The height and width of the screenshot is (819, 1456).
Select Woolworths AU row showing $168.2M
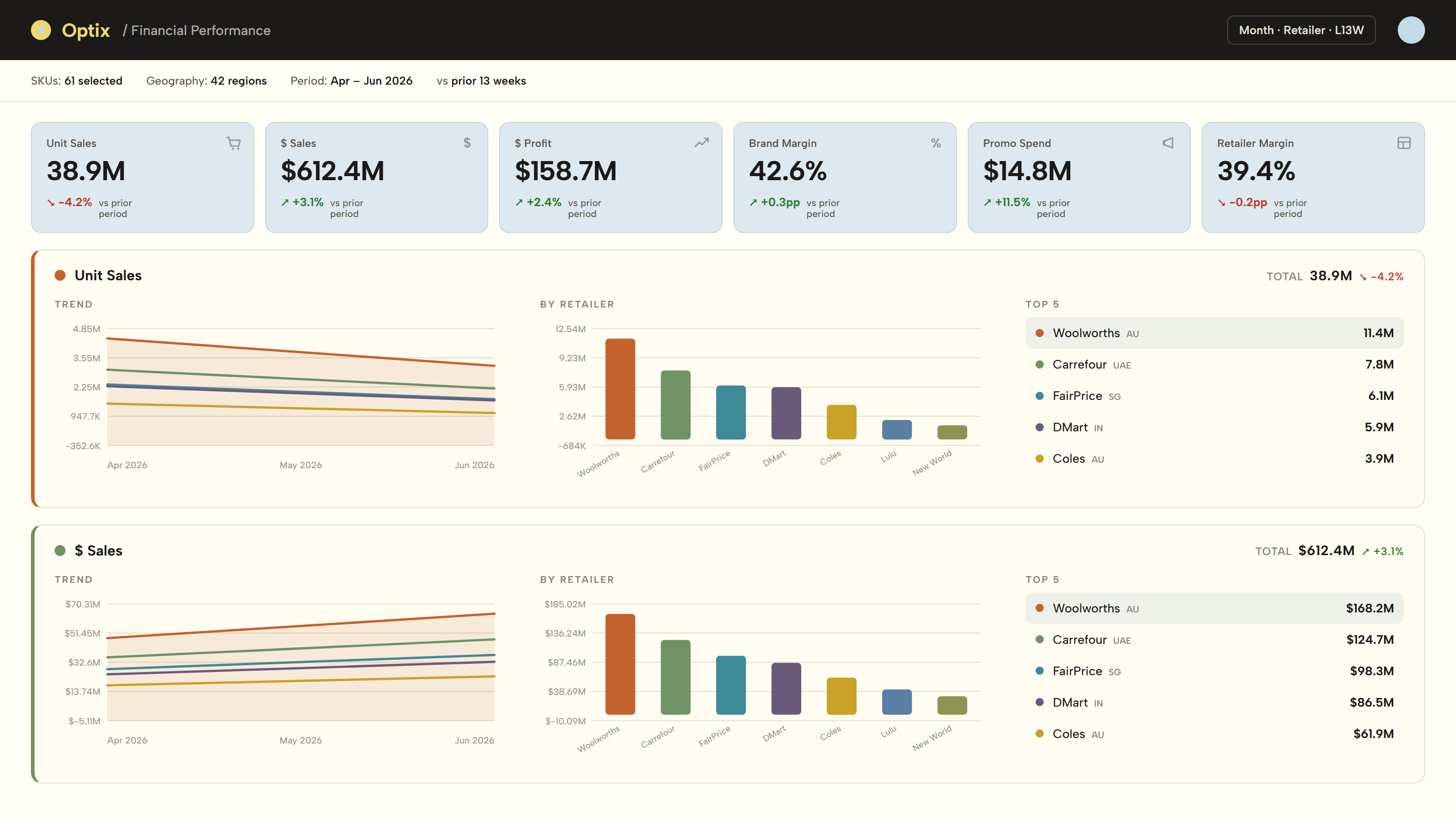tap(1214, 608)
